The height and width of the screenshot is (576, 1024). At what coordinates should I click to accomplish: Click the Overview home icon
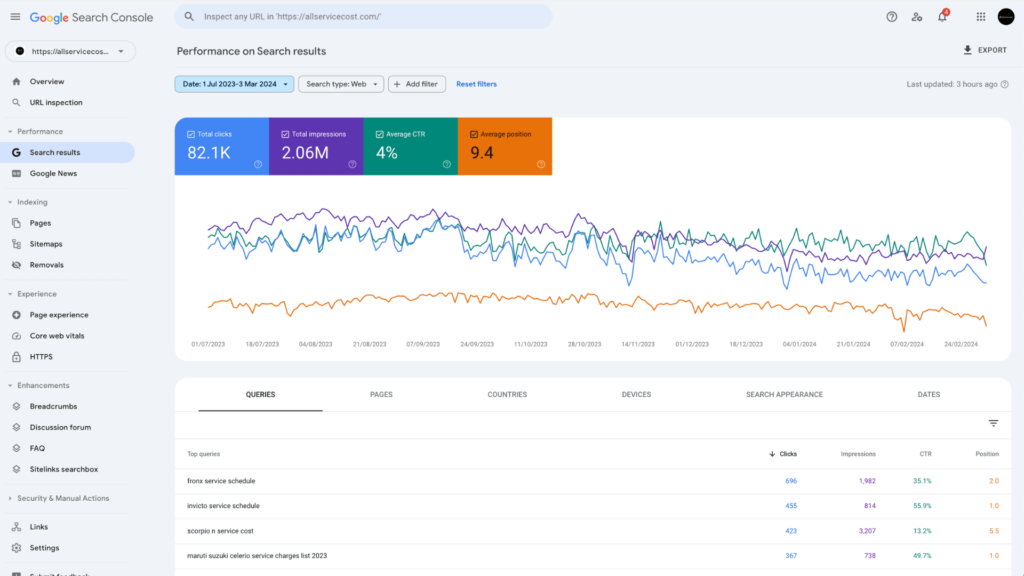click(x=16, y=82)
